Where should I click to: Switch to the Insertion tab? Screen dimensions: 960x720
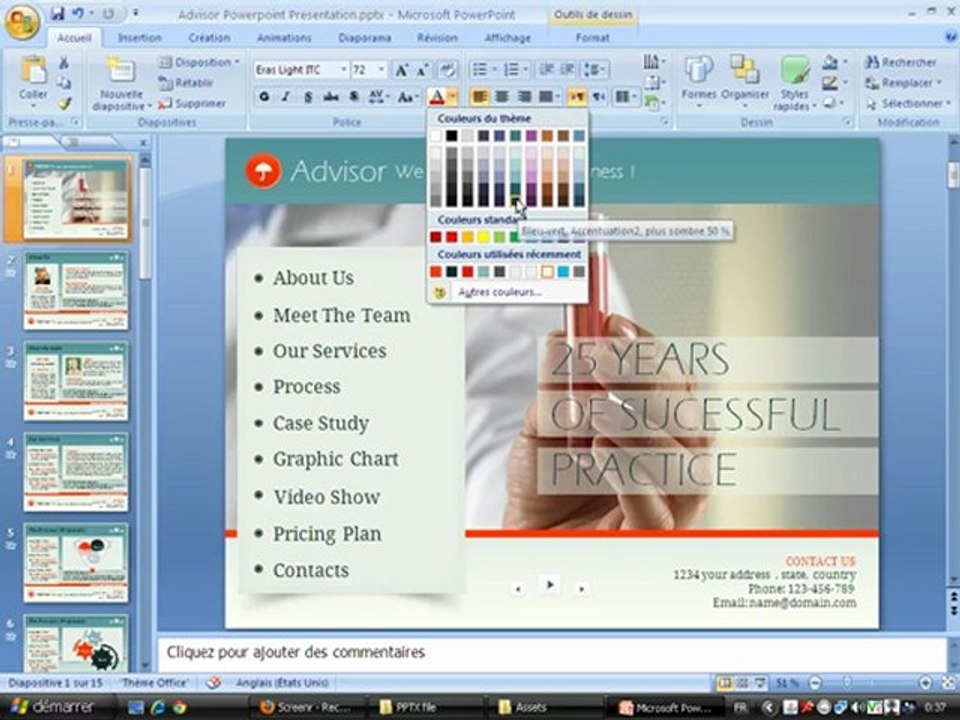(x=140, y=37)
